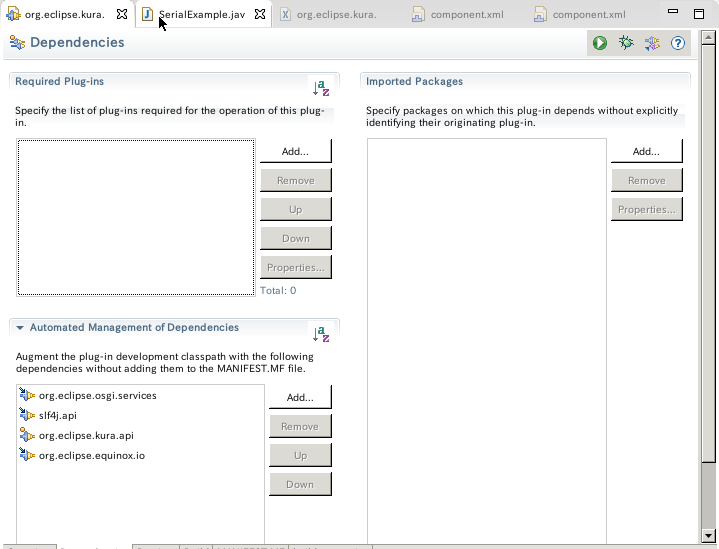Image resolution: width=719 pixels, height=549 pixels.
Task: Click the vertical scrollbar thumb
Action: pos(708,254)
